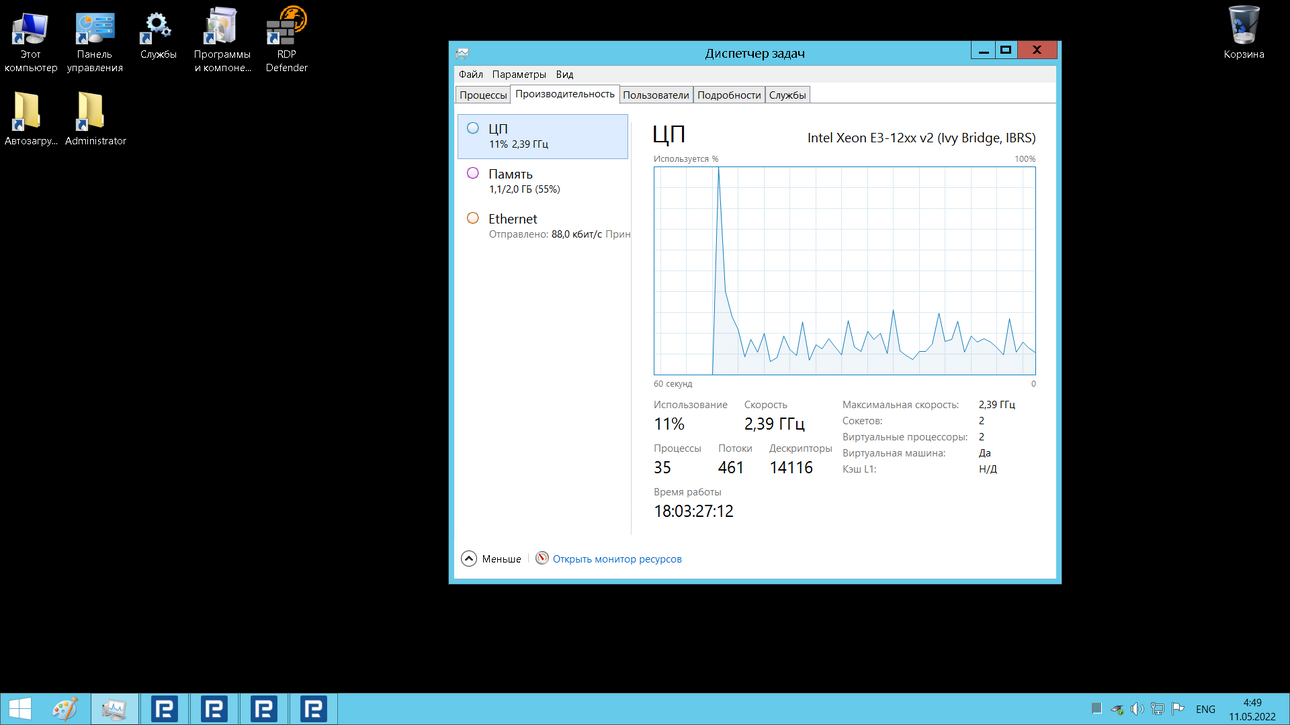Viewport: 1290px width, 725px height.
Task: Click the Task Manager title bar icon
Action: click(462, 53)
